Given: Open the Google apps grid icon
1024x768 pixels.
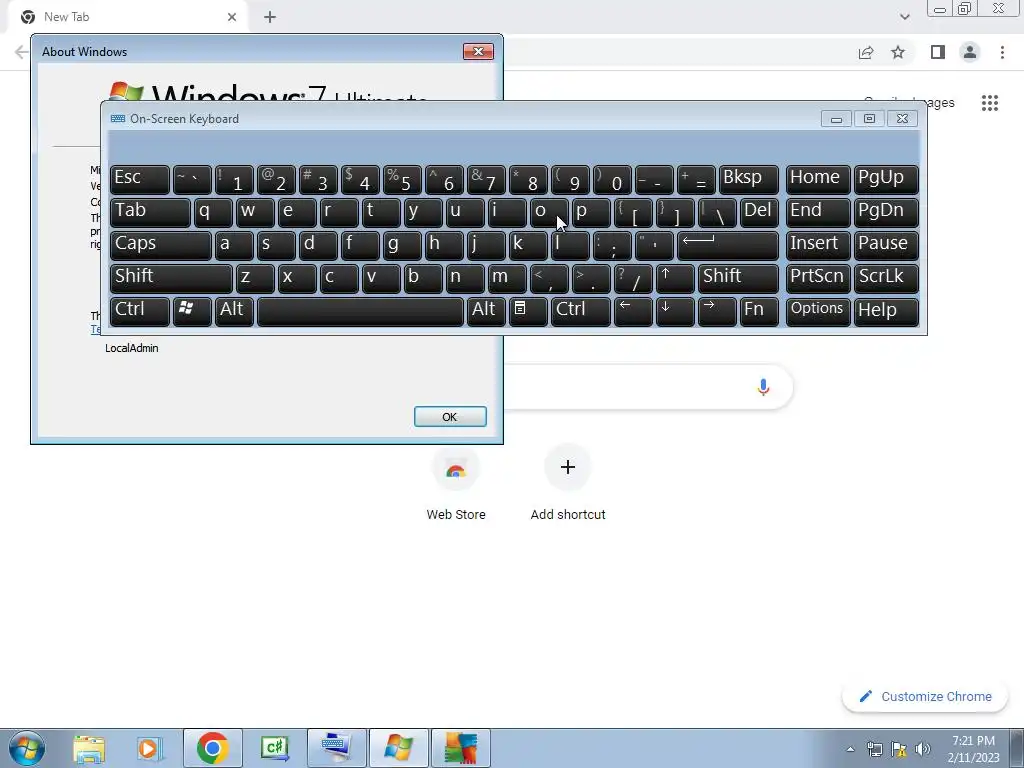Looking at the screenshot, I should point(990,103).
